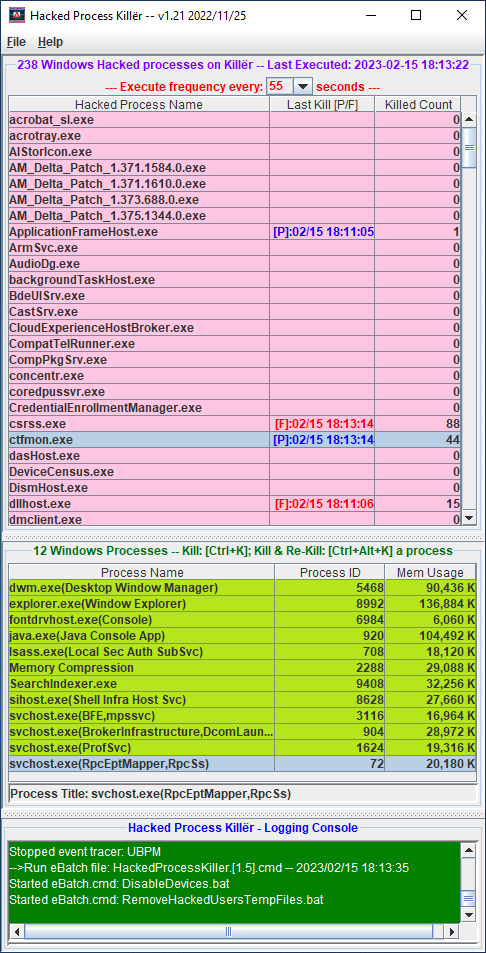Open the File menu
Image resolution: width=486 pixels, height=953 pixels.
tap(16, 42)
